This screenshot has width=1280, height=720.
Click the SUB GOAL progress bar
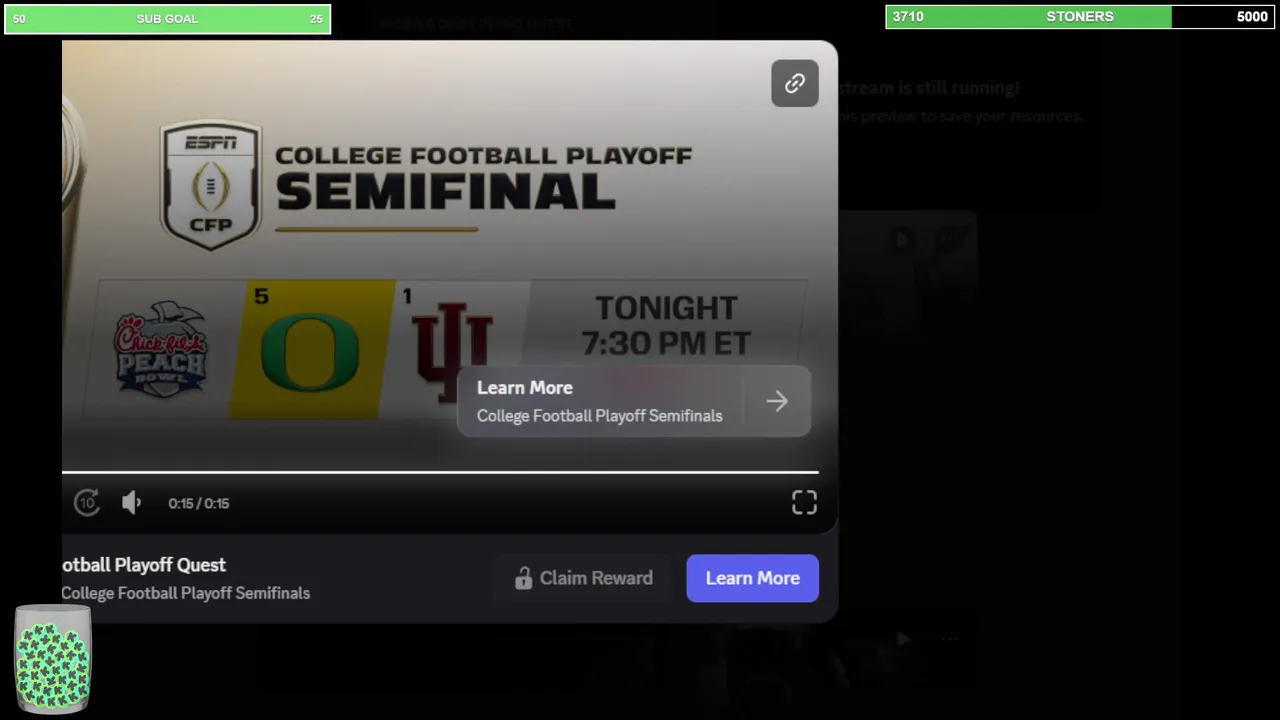[167, 18]
